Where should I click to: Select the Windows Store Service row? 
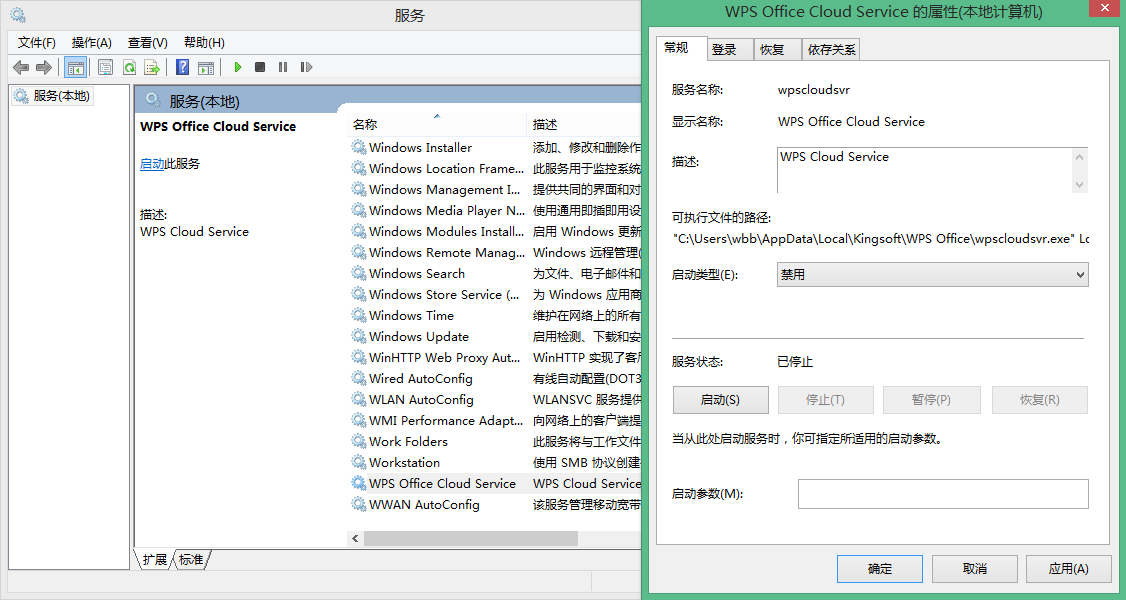click(x=495, y=294)
